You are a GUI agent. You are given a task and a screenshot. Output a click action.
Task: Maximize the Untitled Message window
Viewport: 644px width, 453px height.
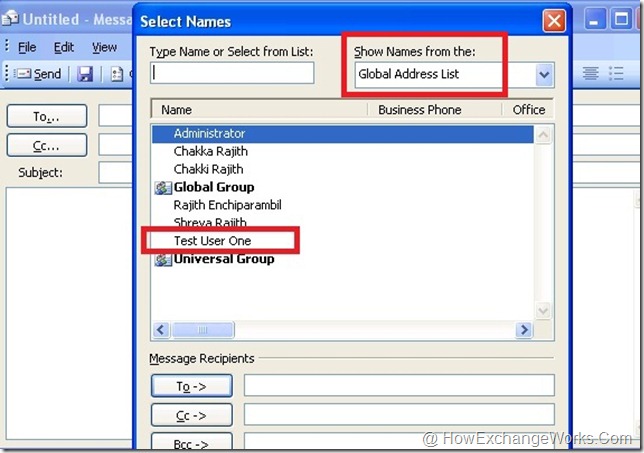click(621, 20)
